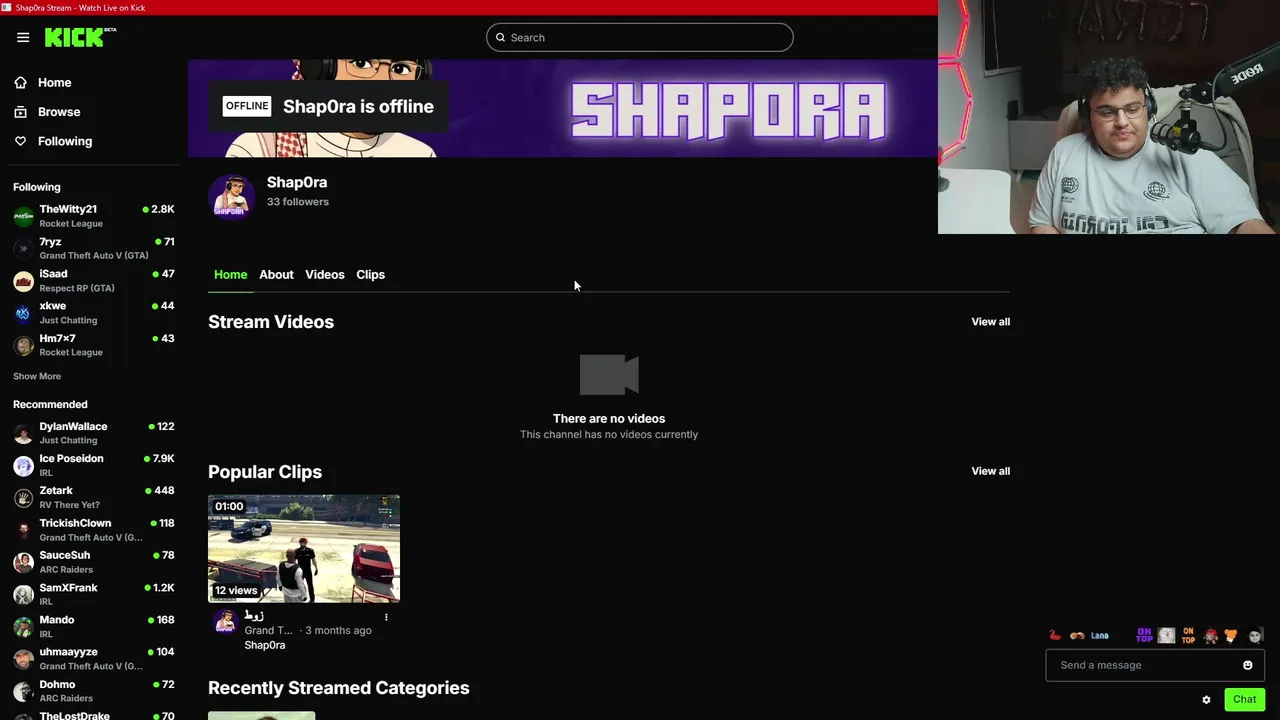Click the Mando channel name

click(x=57, y=620)
